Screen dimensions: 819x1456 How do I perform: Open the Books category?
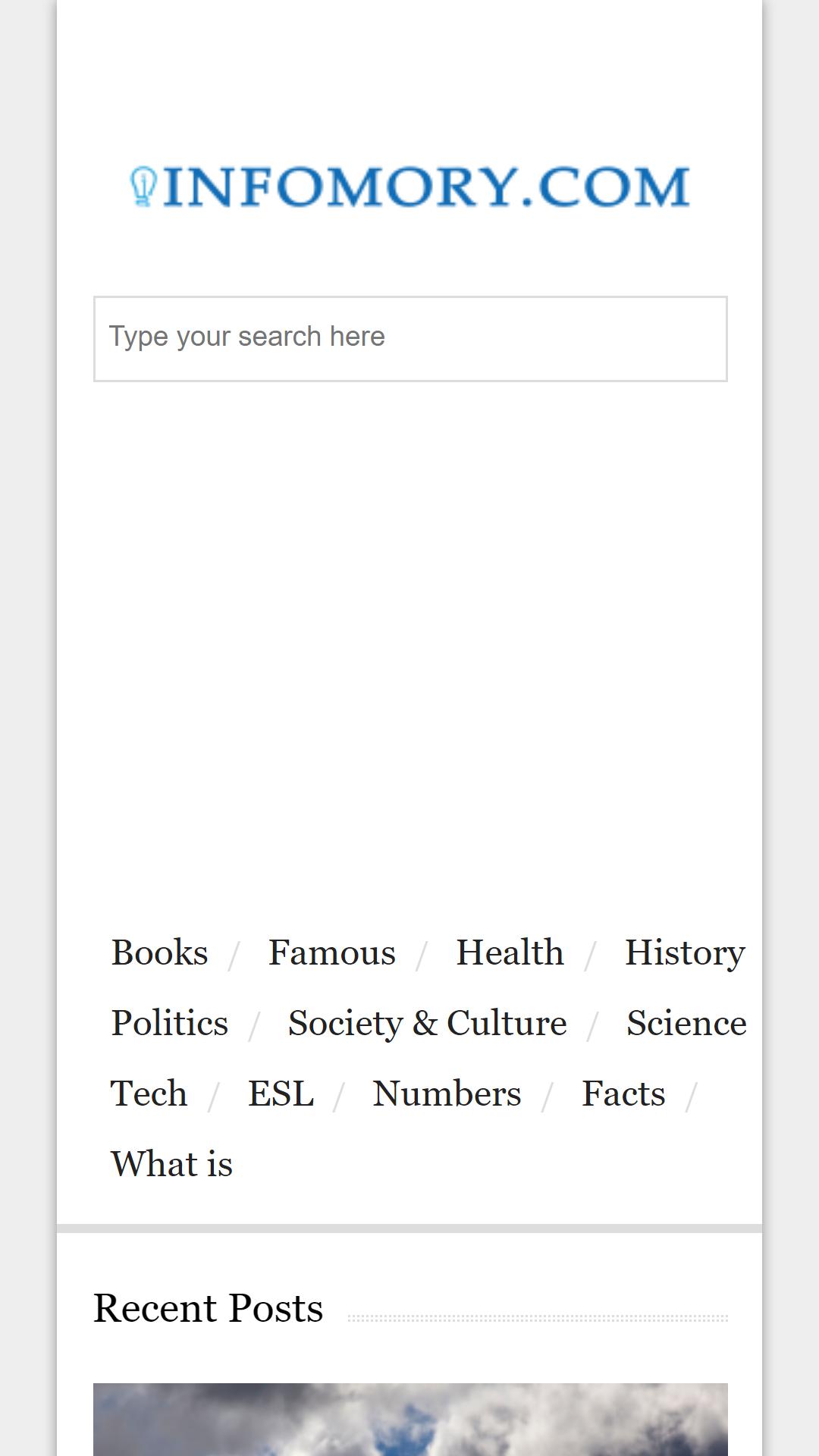pyautogui.click(x=159, y=952)
